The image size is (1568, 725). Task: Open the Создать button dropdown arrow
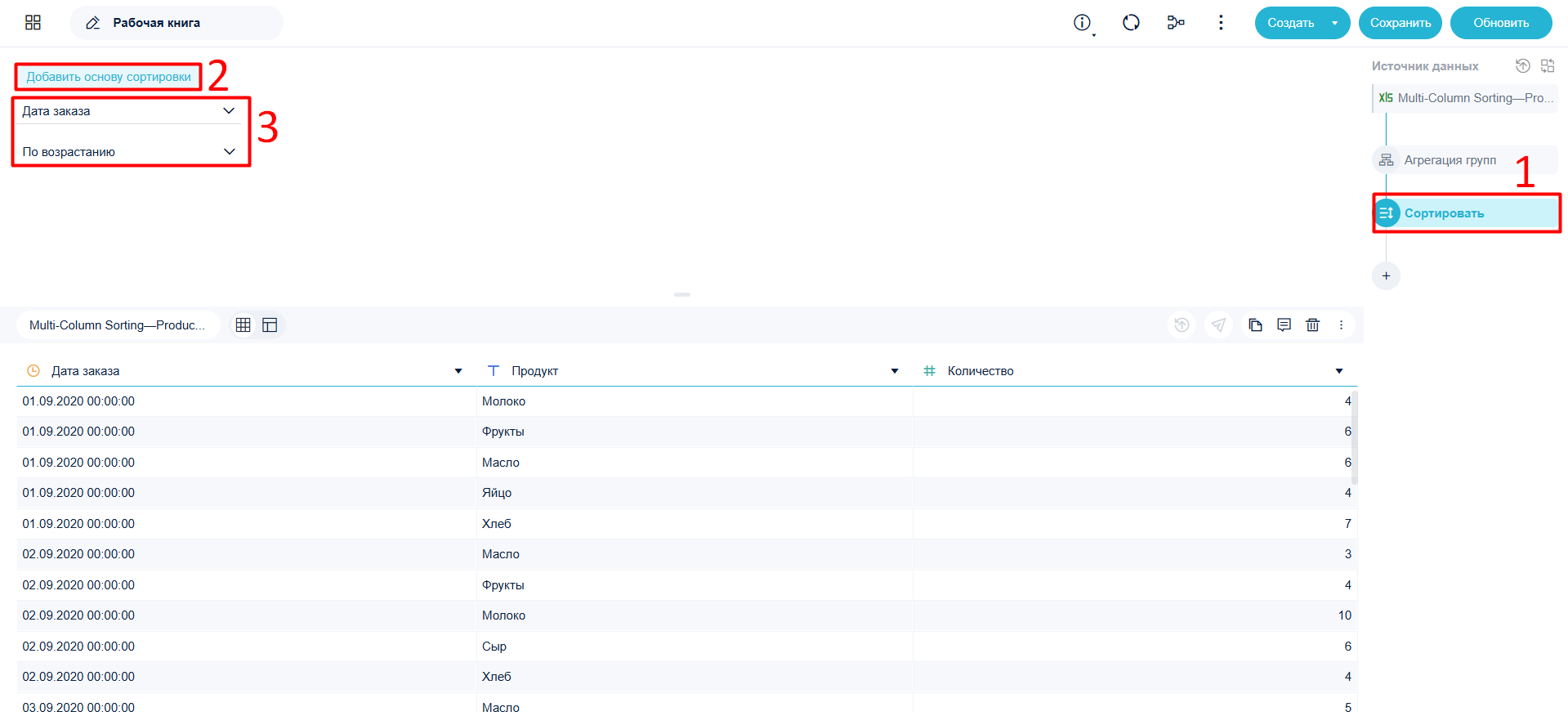[x=1334, y=23]
